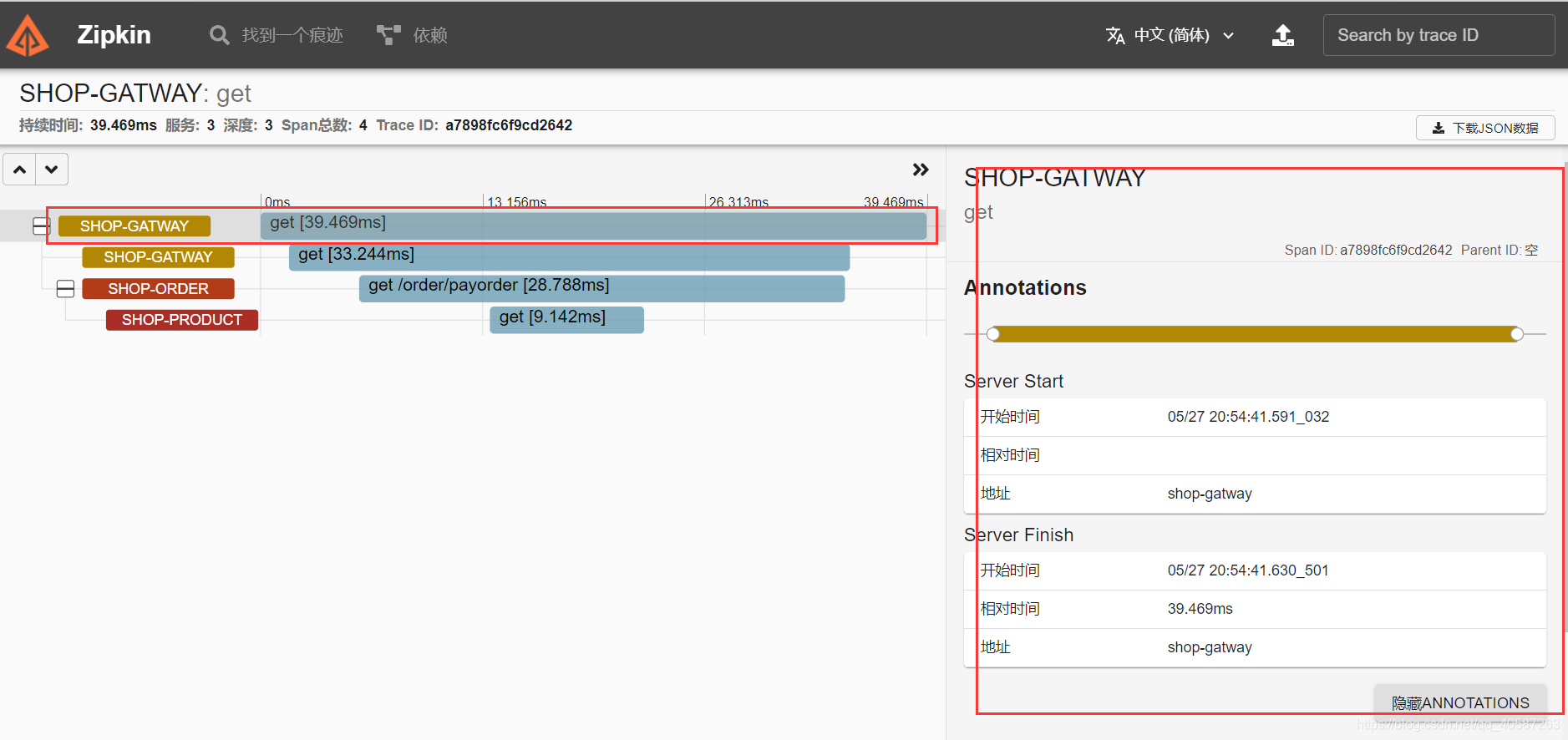
Task: Select previous span with up arrow
Action: coord(20,170)
